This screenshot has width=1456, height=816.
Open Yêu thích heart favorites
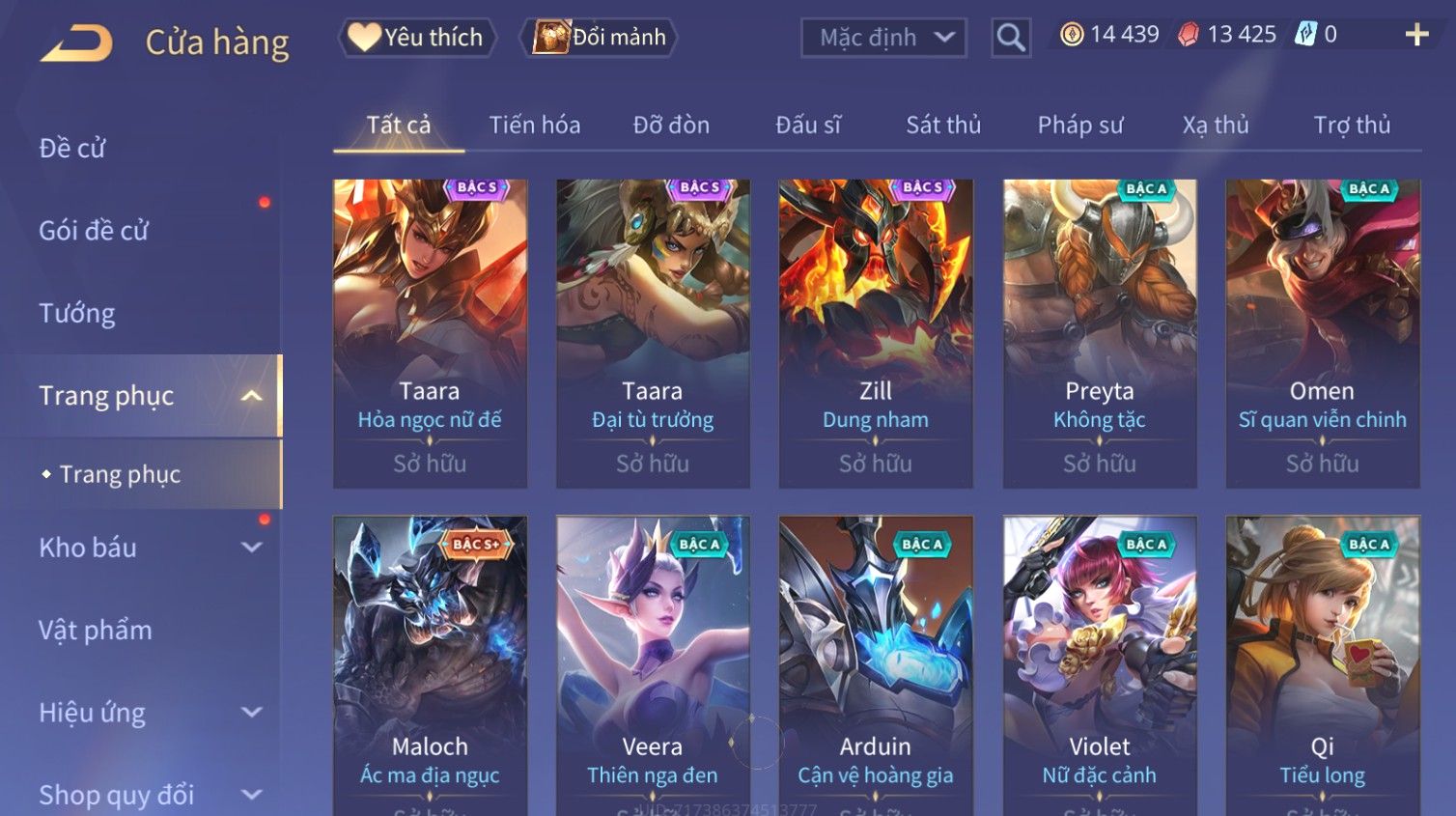(417, 38)
